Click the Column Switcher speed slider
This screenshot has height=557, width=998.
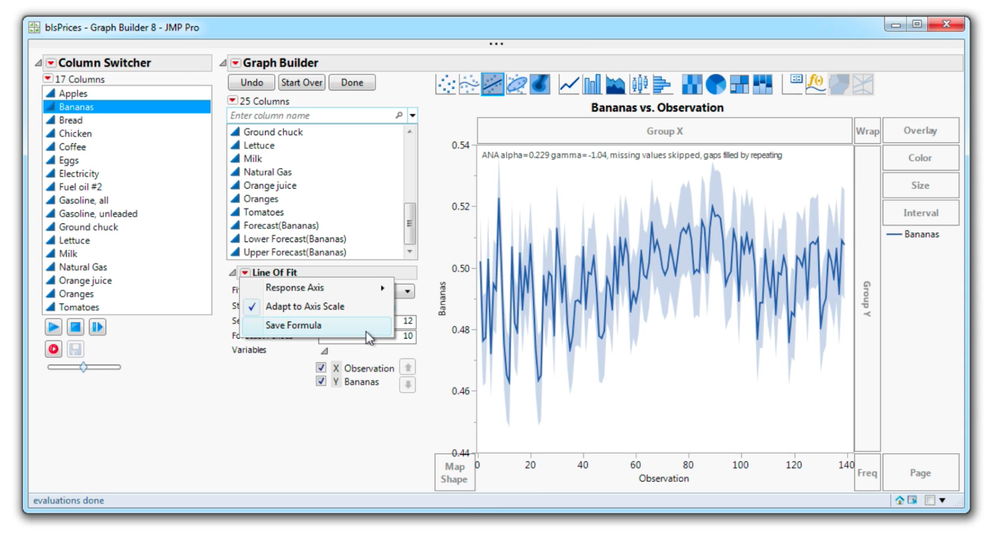[x=84, y=367]
